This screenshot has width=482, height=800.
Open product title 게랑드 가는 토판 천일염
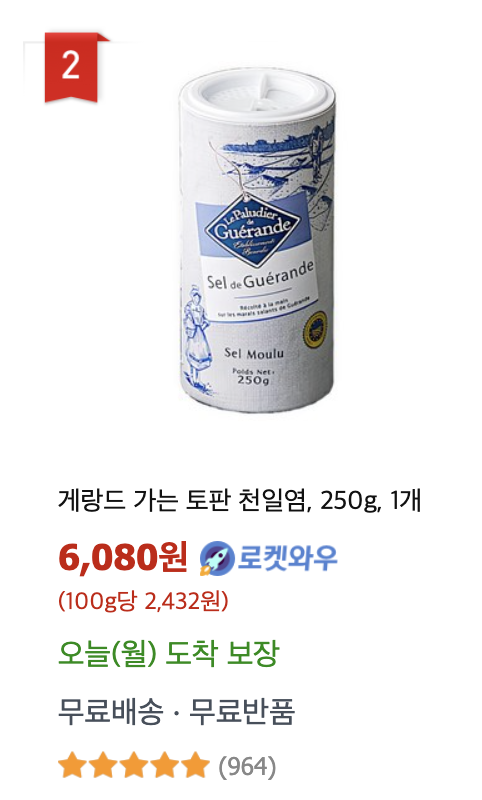click(x=239, y=501)
